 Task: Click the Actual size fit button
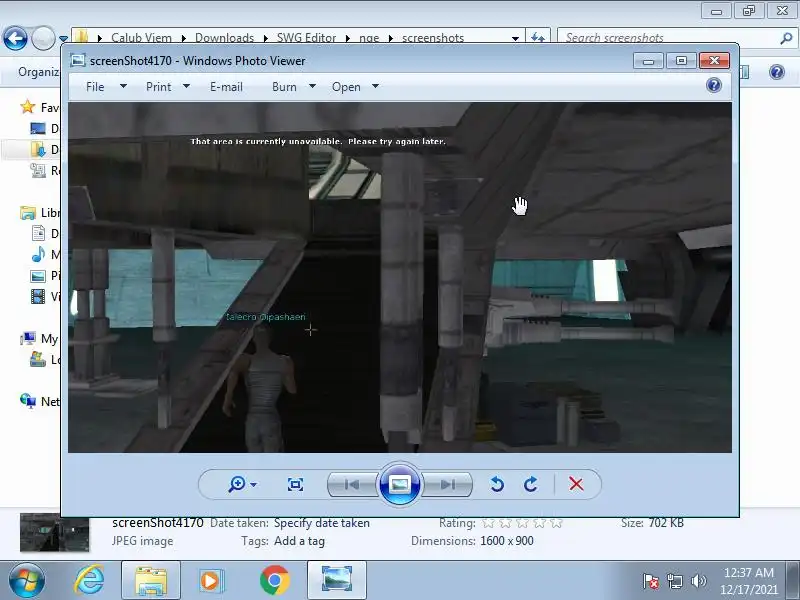click(x=295, y=484)
